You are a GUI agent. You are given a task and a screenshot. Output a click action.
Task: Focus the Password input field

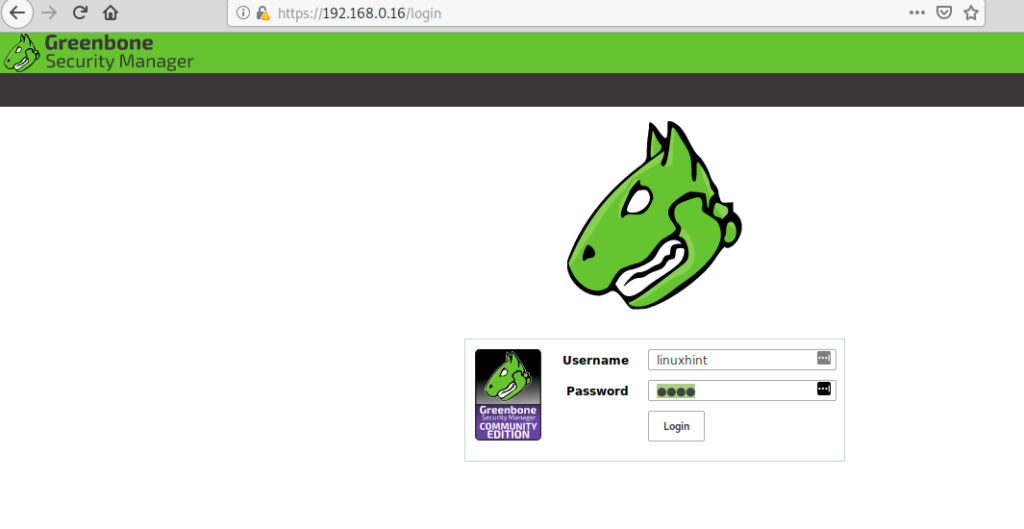(742, 391)
